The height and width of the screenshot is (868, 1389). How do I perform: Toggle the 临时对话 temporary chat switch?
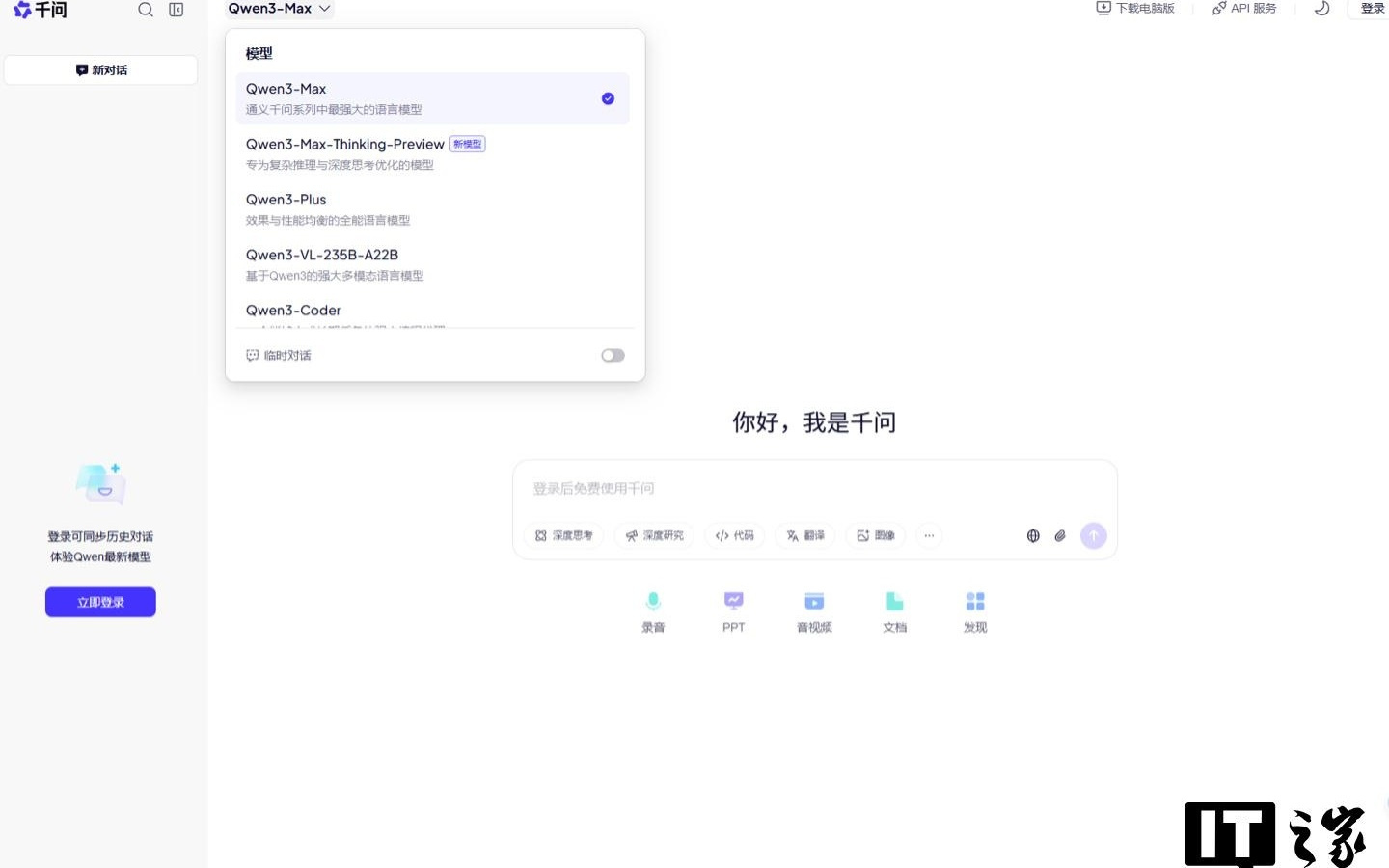click(613, 355)
